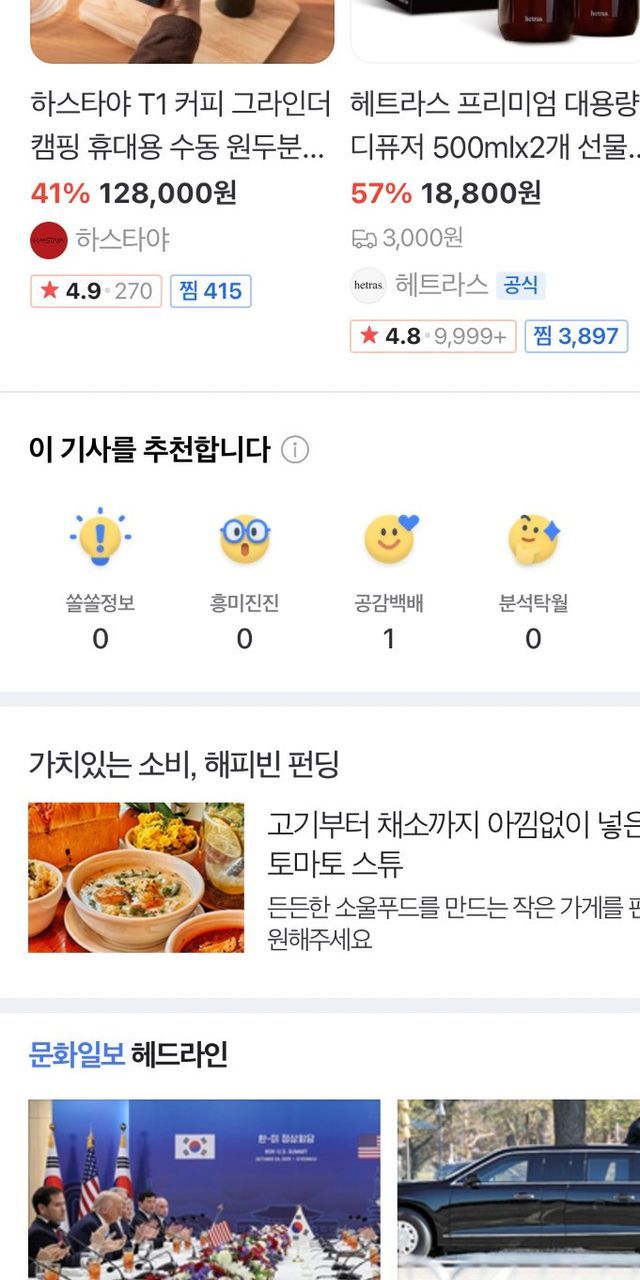Screen dimensions: 640x1280
Task: Select the 흥미진진 surprised face reaction
Action: 245,540
